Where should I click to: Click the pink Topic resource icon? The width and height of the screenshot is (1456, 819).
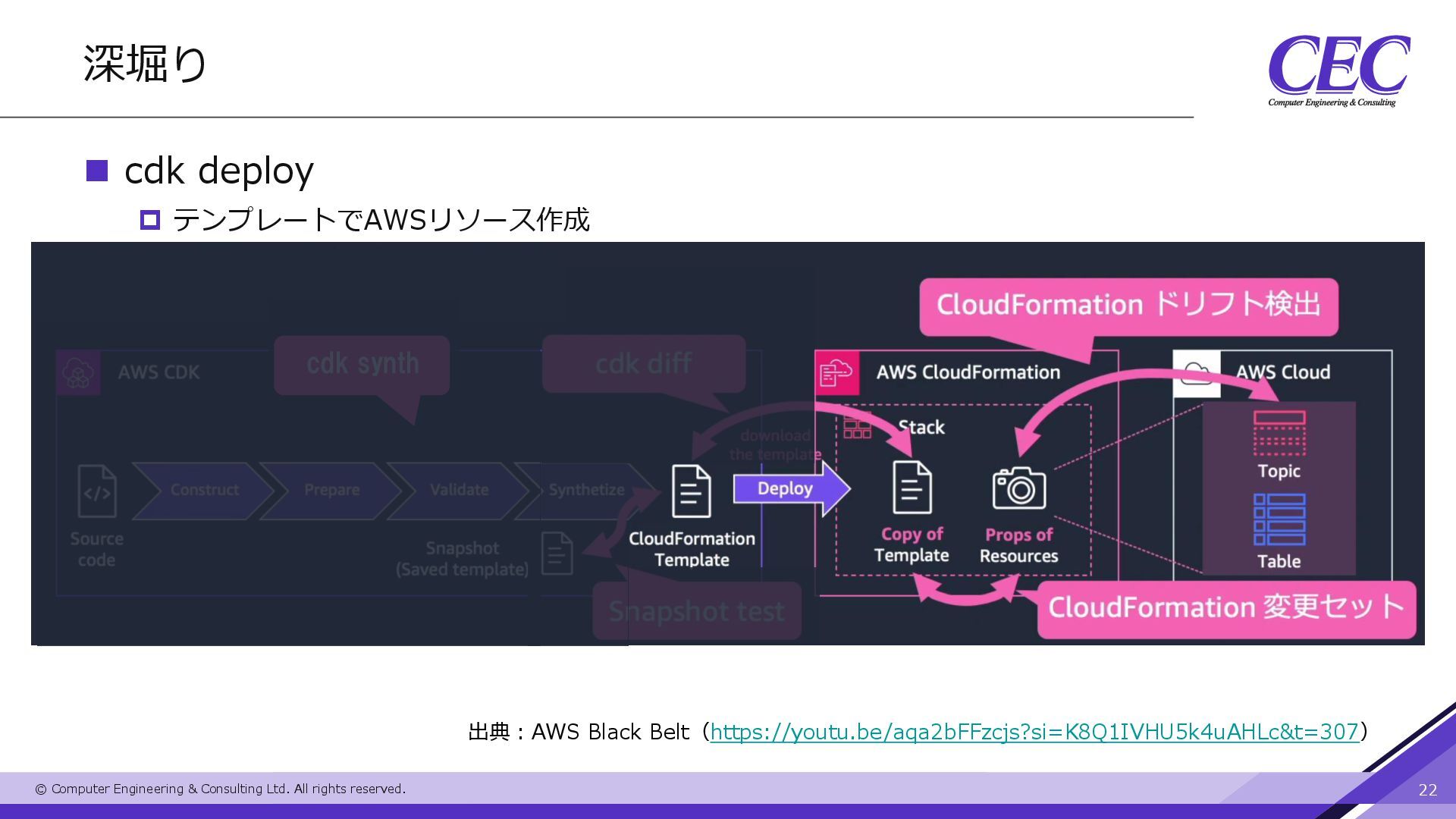1279,432
